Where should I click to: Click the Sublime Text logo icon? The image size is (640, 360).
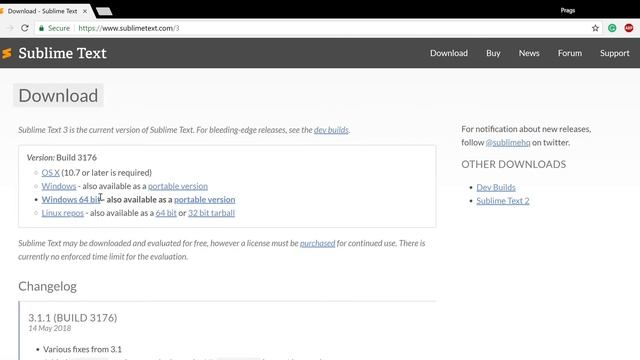pyautogui.click(x=7, y=53)
